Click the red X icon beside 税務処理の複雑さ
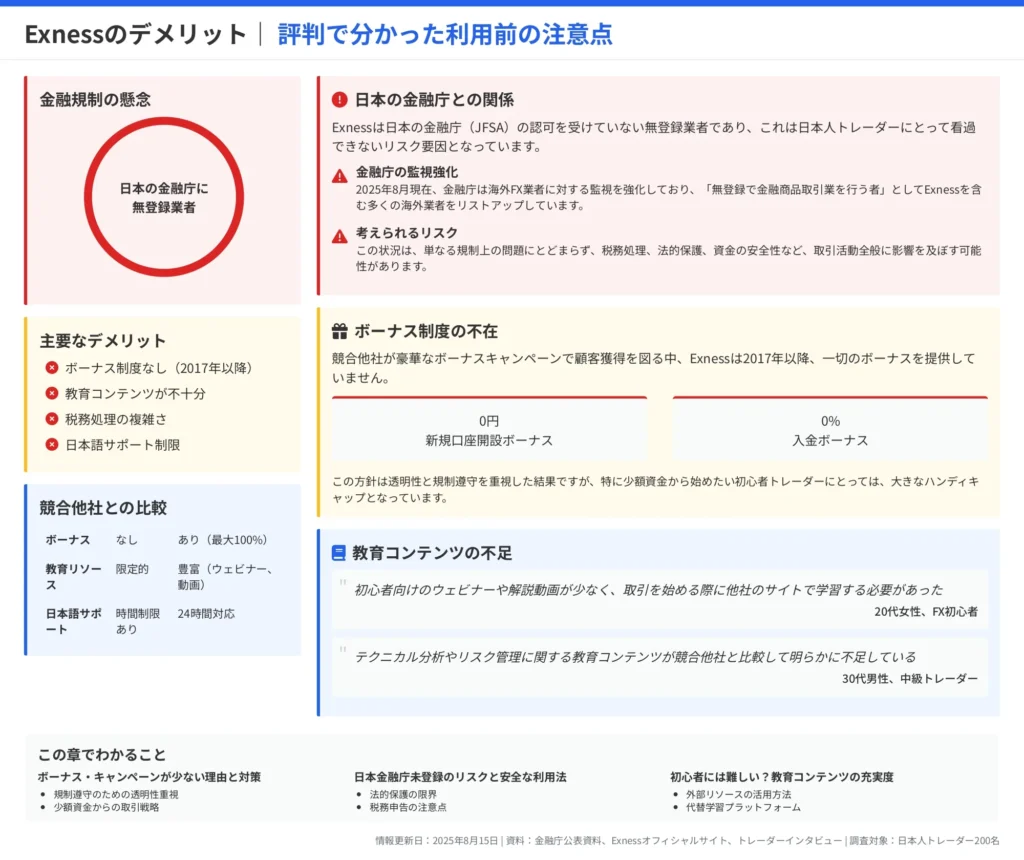Screen dimensions: 1024x860 click(52, 419)
